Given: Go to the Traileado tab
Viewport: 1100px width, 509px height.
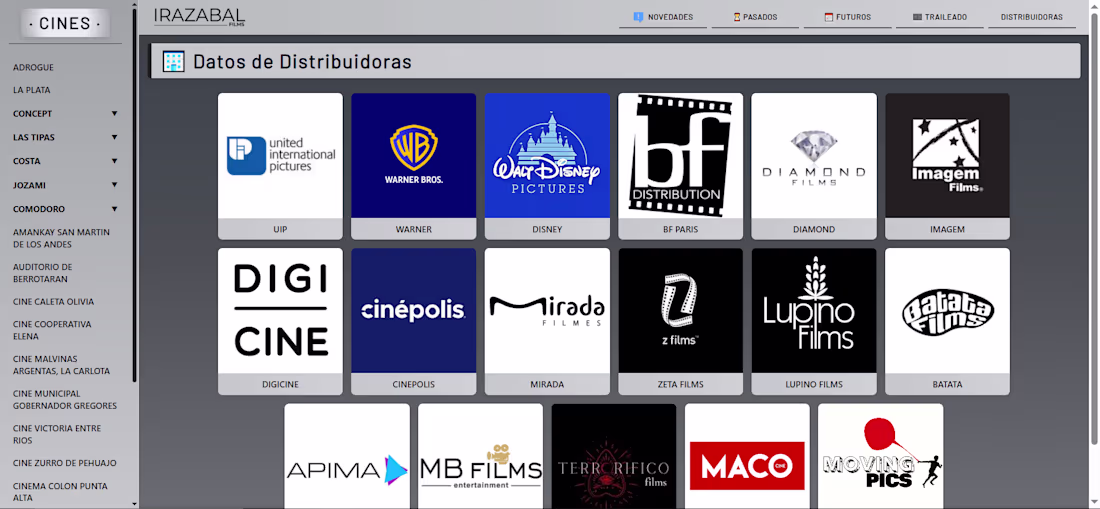Looking at the screenshot, I should (x=940, y=17).
